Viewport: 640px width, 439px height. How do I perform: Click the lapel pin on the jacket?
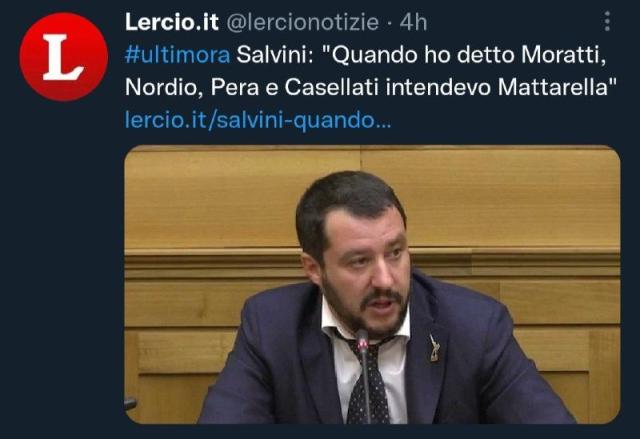pos(435,348)
